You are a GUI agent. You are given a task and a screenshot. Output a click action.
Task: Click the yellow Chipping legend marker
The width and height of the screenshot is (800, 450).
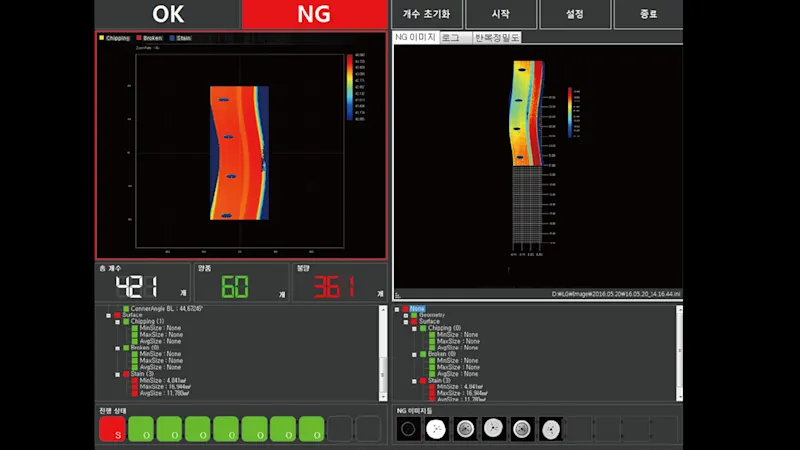(x=102, y=38)
